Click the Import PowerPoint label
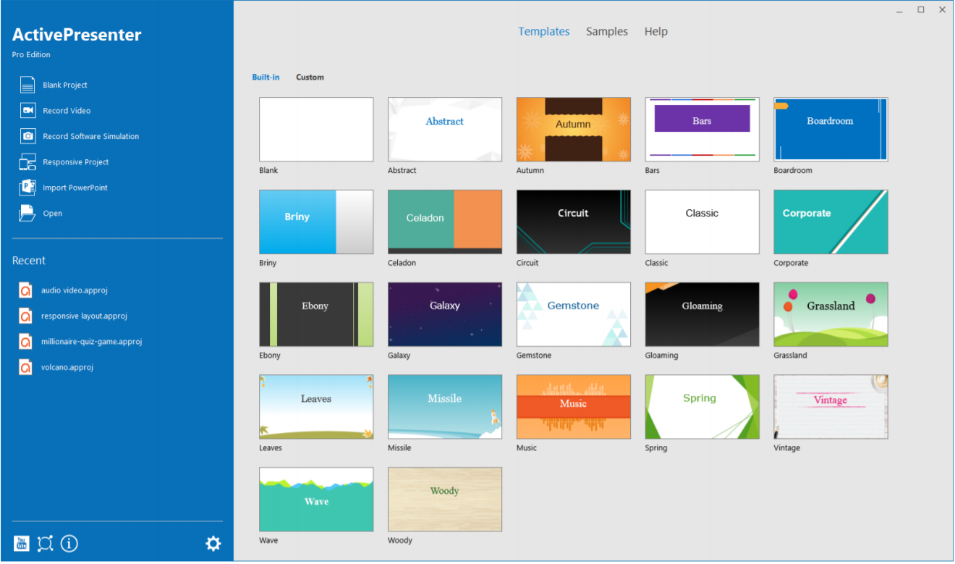 coord(75,188)
